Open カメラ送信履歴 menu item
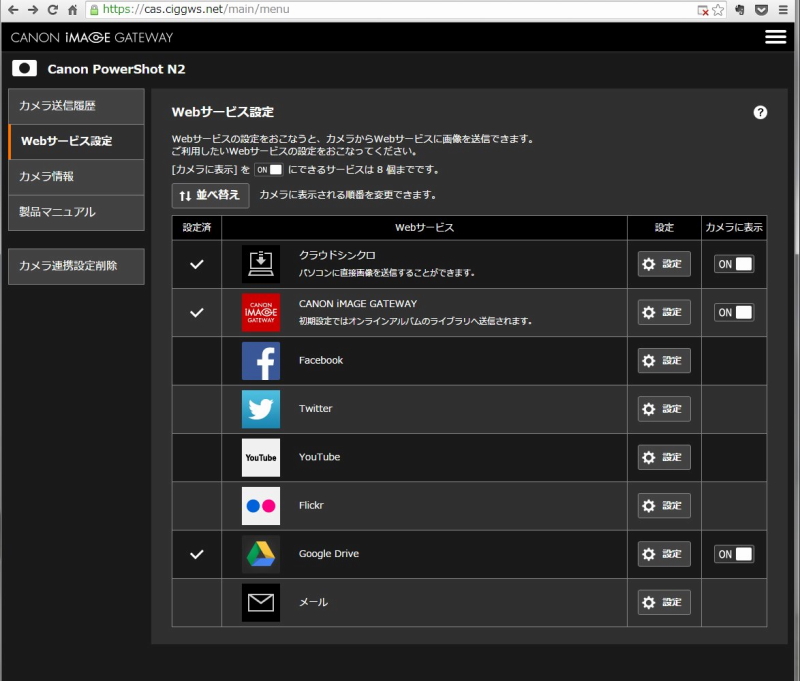This screenshot has width=800, height=681. coord(77,106)
